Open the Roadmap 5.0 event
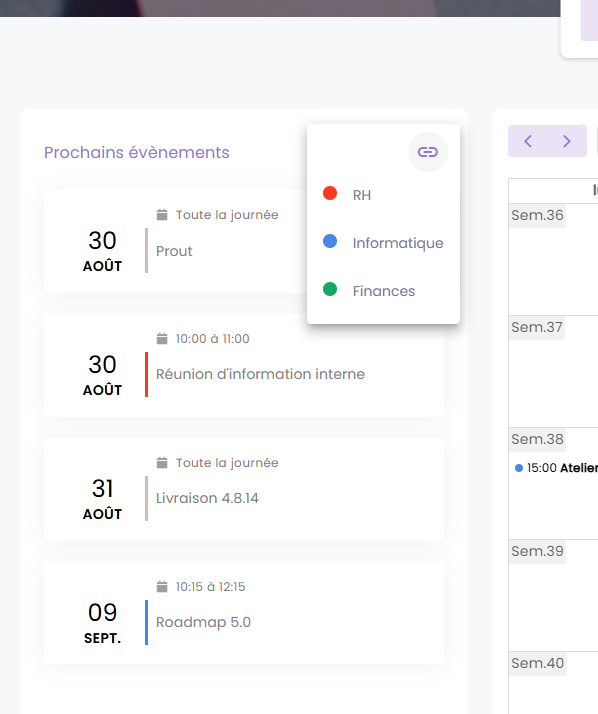 point(244,612)
